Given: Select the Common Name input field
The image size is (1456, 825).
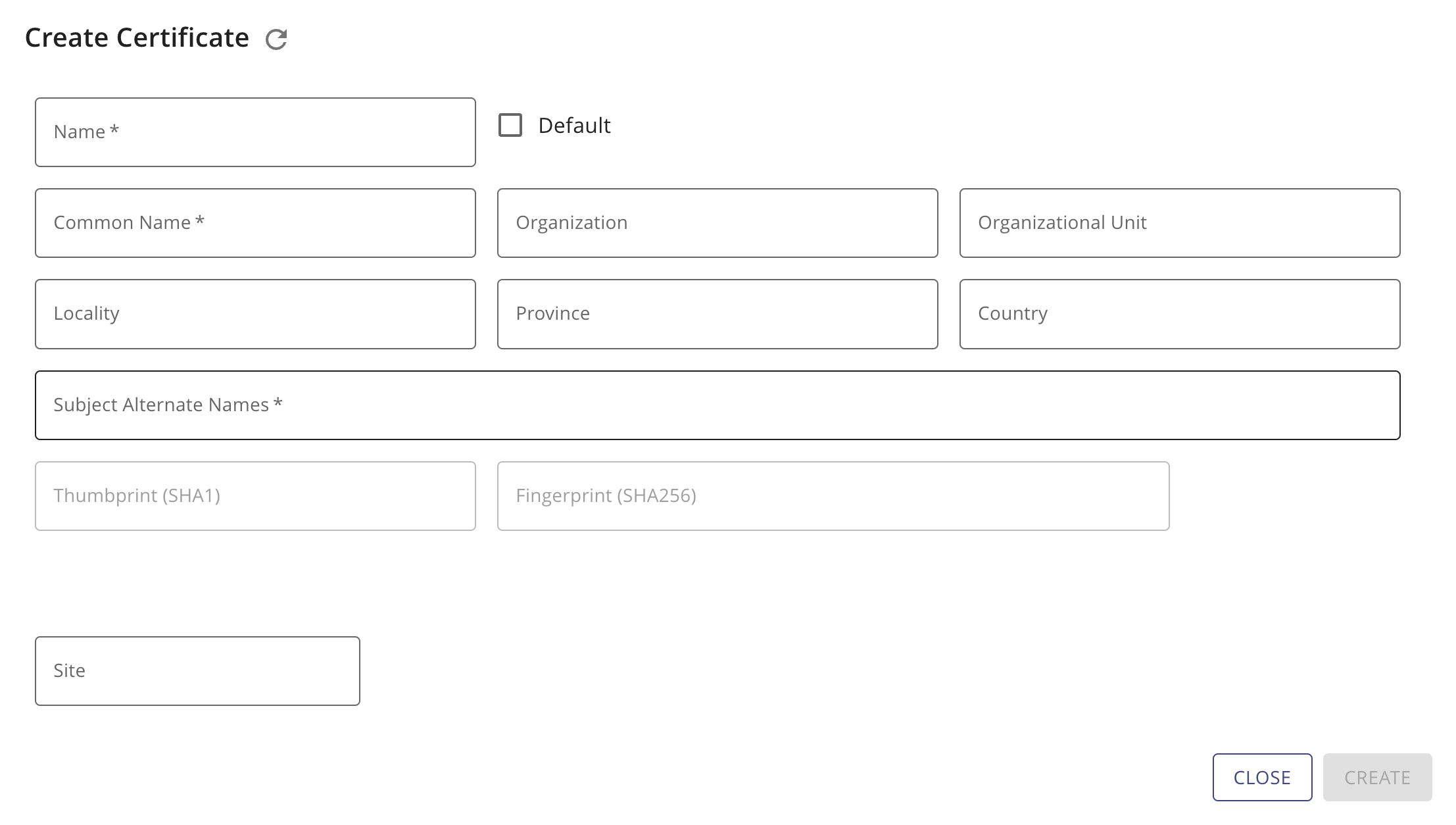Looking at the screenshot, I should (255, 222).
